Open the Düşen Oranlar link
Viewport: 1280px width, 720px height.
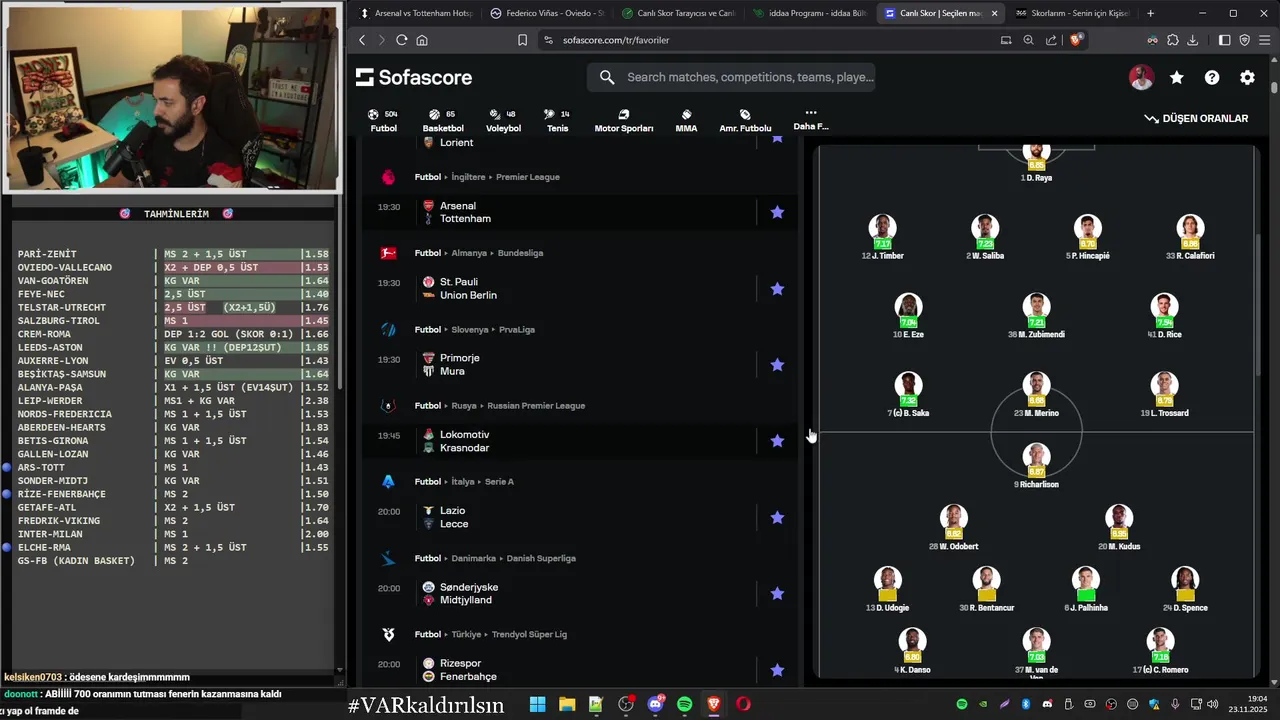(1196, 118)
